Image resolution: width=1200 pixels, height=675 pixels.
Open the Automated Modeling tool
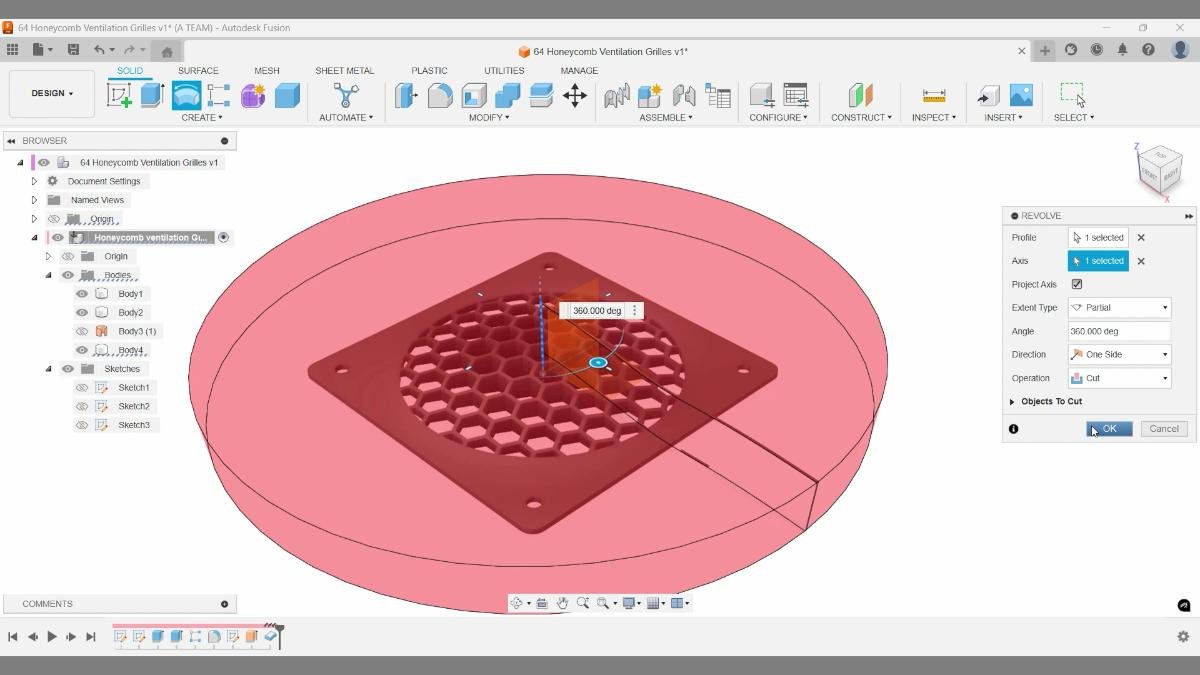[346, 95]
